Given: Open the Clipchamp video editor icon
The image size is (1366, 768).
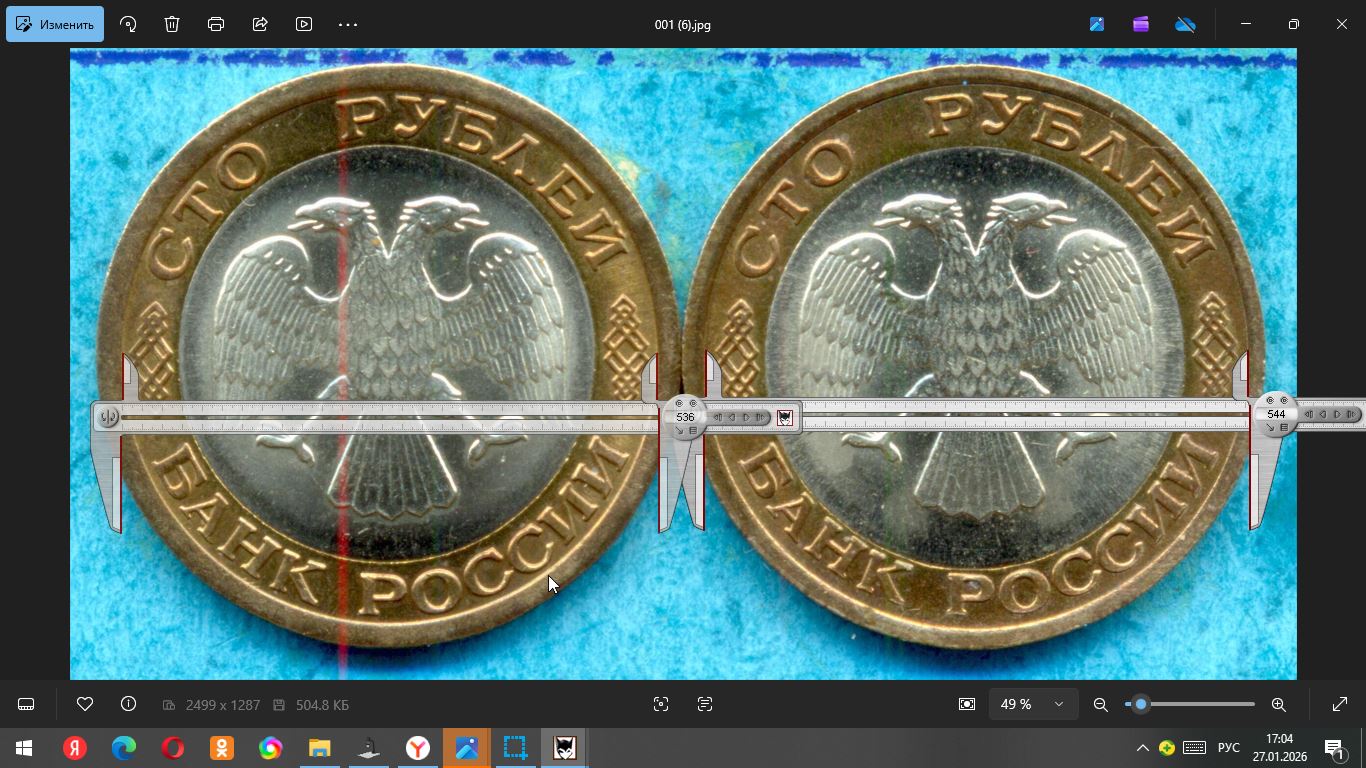Looking at the screenshot, I should 1141,24.
